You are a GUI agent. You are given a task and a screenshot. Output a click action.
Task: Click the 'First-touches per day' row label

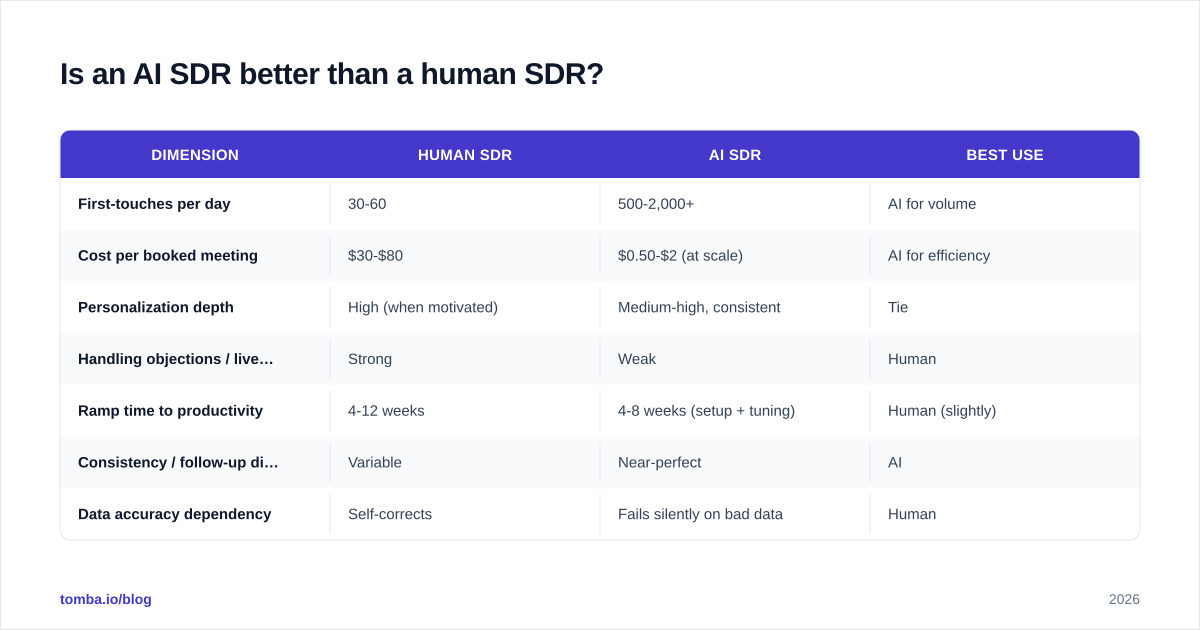pos(154,204)
